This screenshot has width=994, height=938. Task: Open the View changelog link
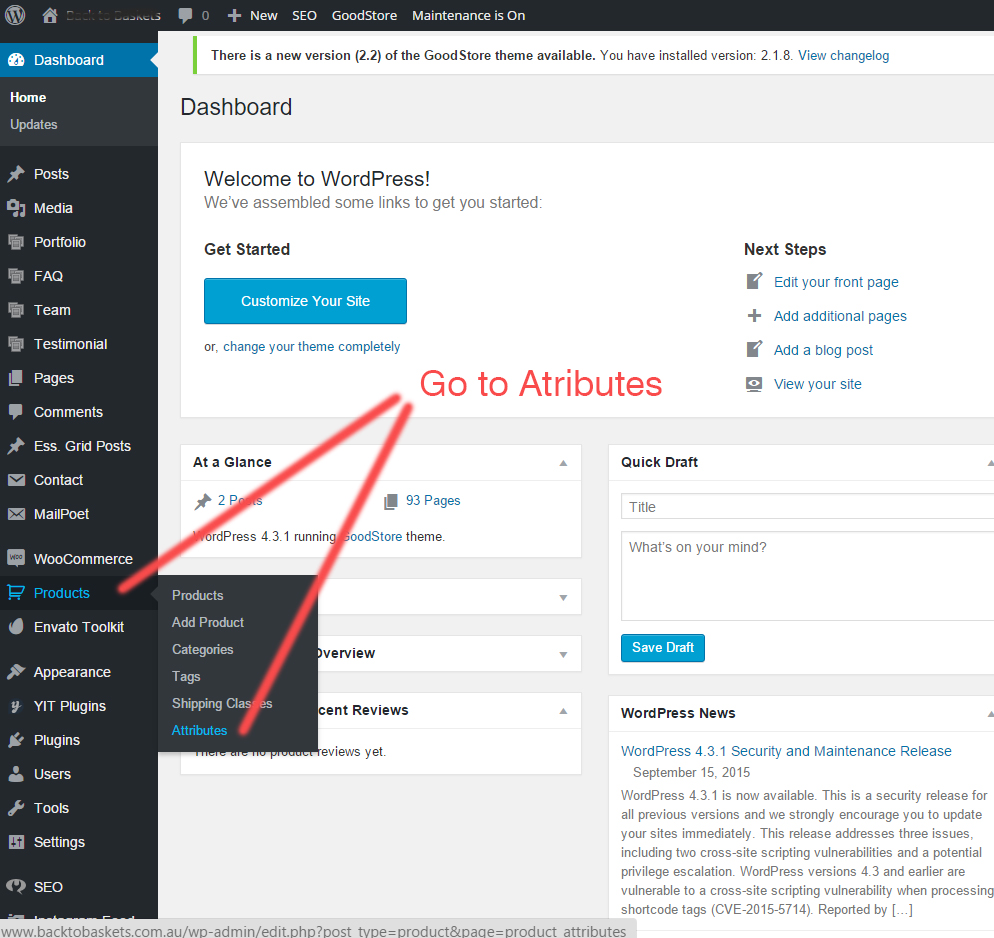843,55
